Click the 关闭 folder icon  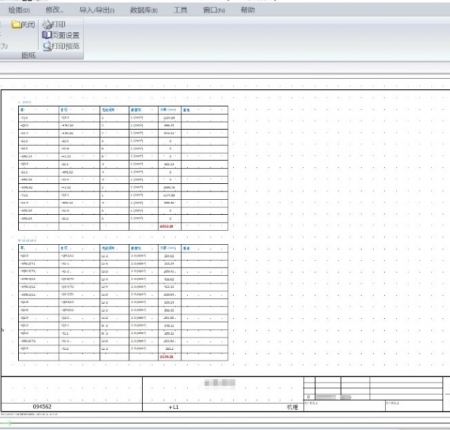click(16, 24)
